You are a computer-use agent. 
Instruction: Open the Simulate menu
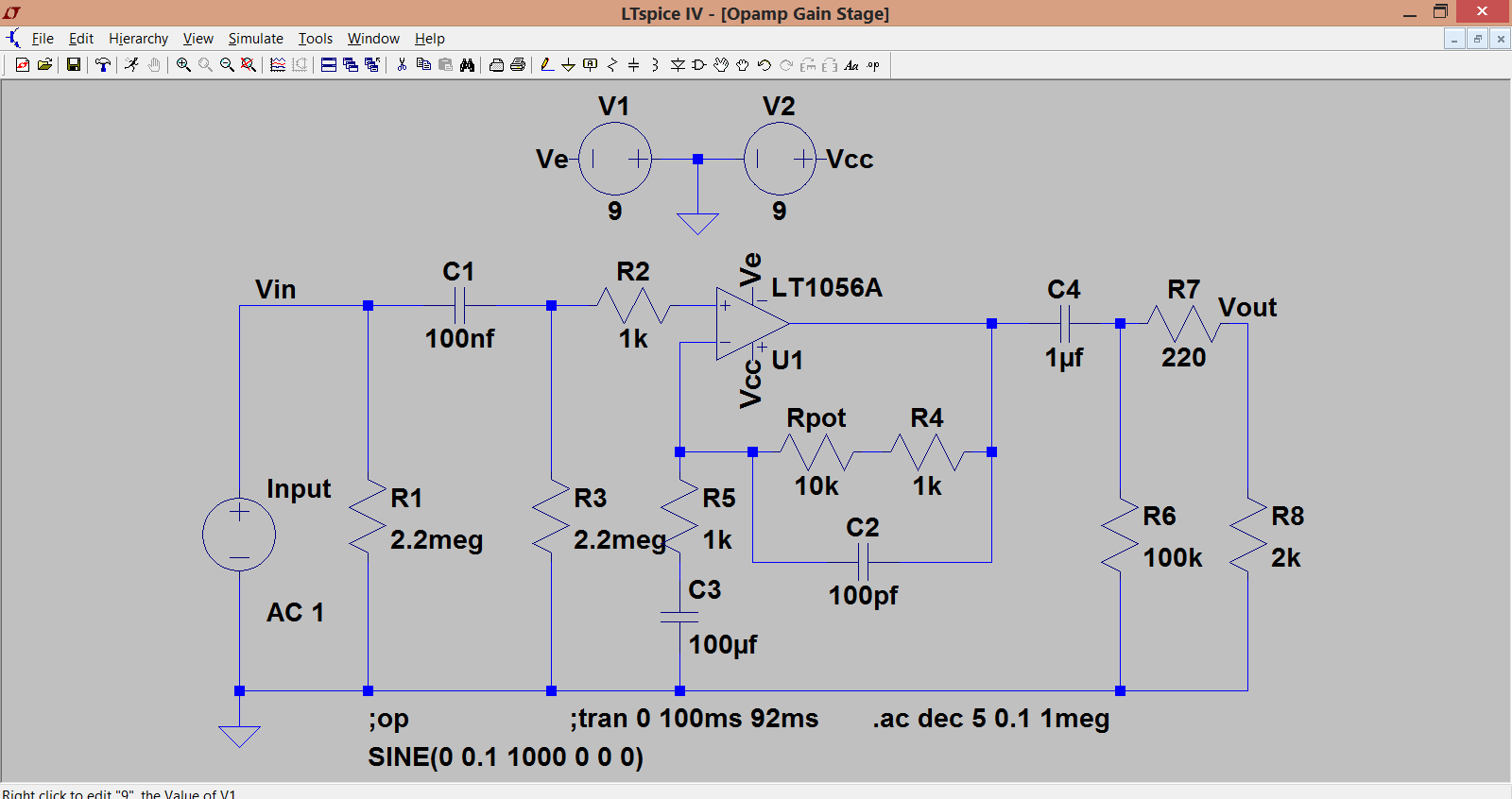(256, 38)
